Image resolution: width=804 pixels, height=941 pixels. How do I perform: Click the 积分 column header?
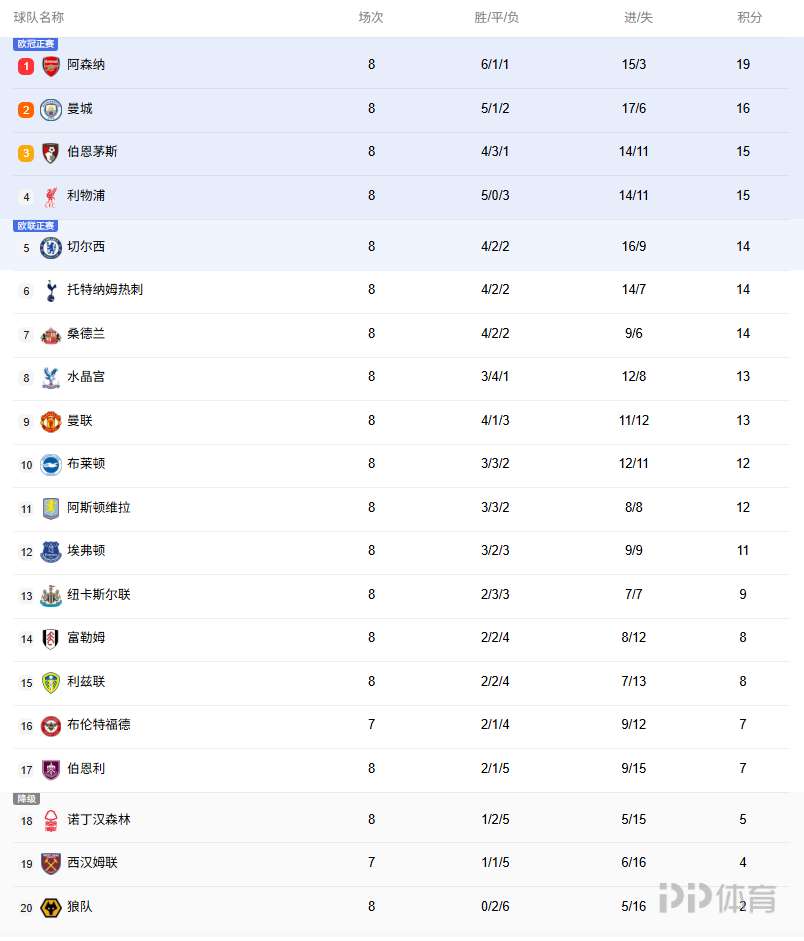point(749,17)
